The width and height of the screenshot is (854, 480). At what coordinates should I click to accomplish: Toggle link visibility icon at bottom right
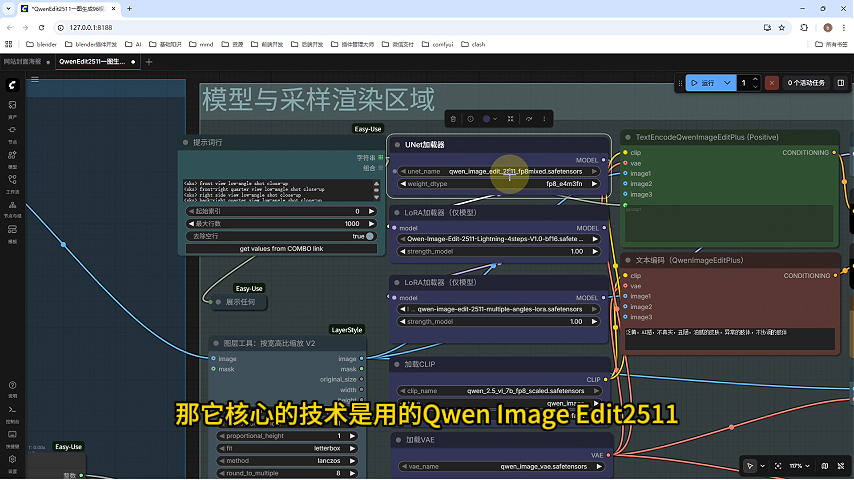coord(841,466)
